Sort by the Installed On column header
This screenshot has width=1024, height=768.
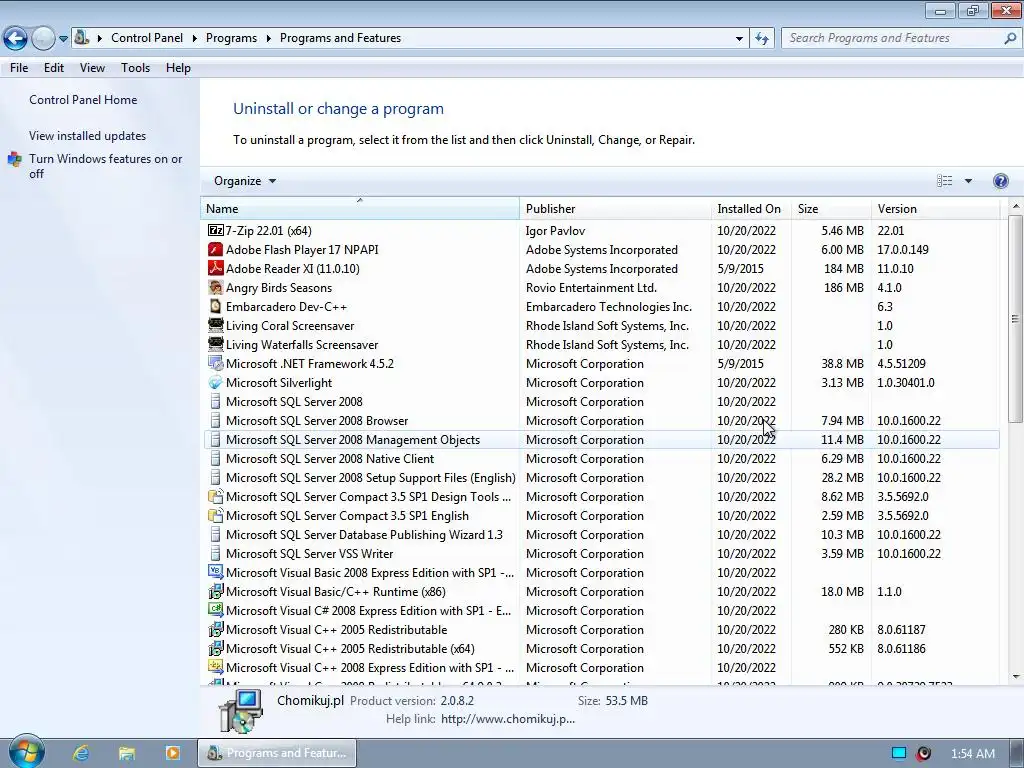click(x=751, y=208)
